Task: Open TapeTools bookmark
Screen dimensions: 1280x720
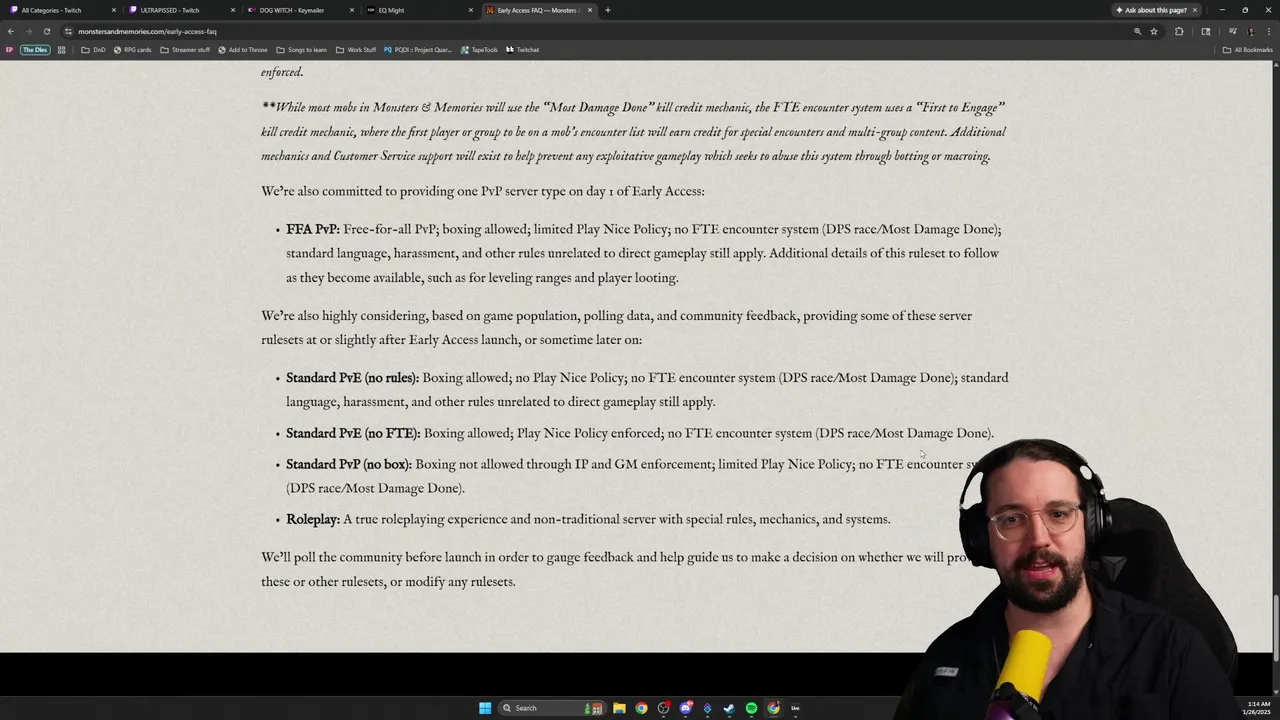Action: pyautogui.click(x=479, y=50)
